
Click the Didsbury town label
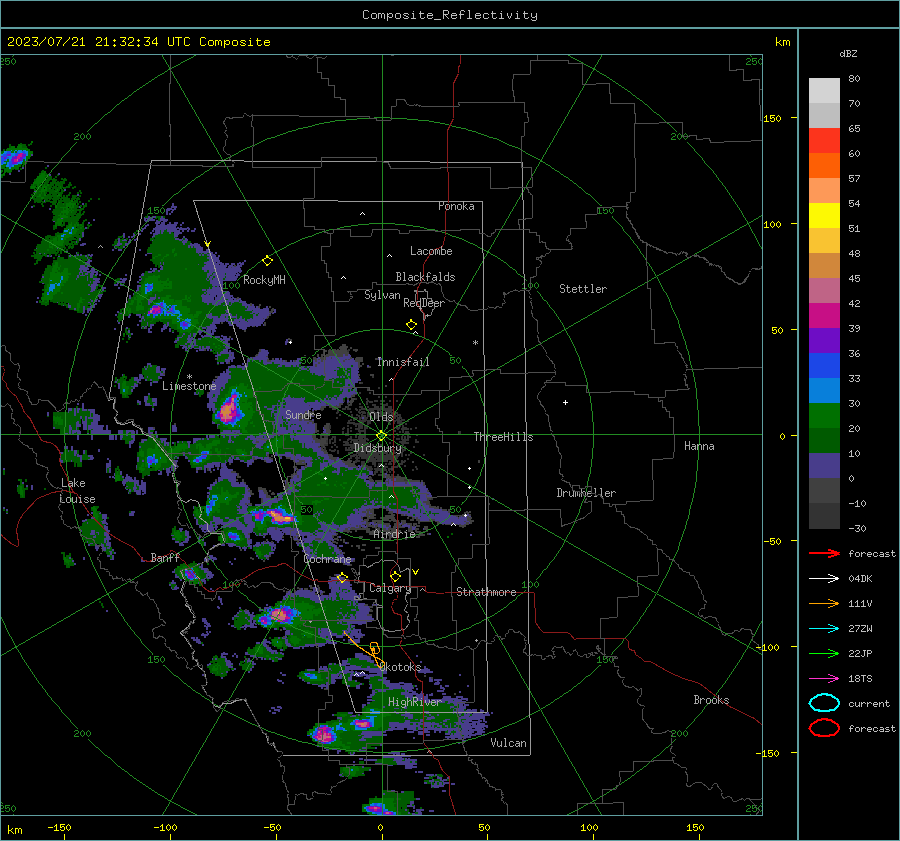click(377, 448)
